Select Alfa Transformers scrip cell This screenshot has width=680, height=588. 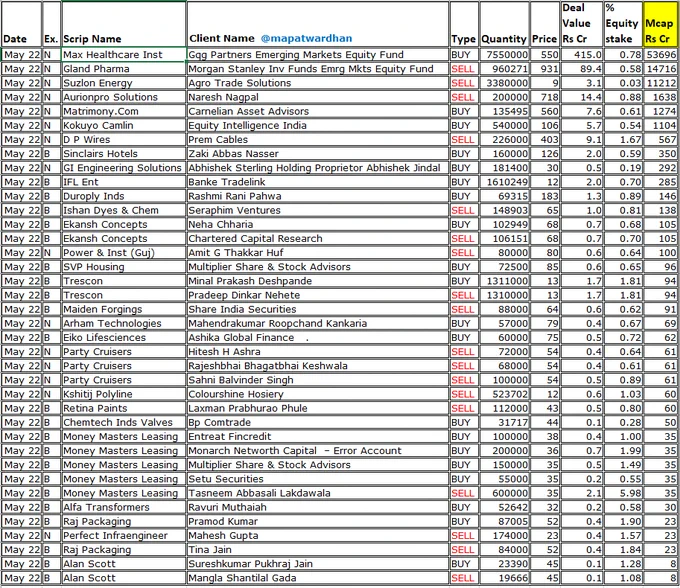point(124,507)
